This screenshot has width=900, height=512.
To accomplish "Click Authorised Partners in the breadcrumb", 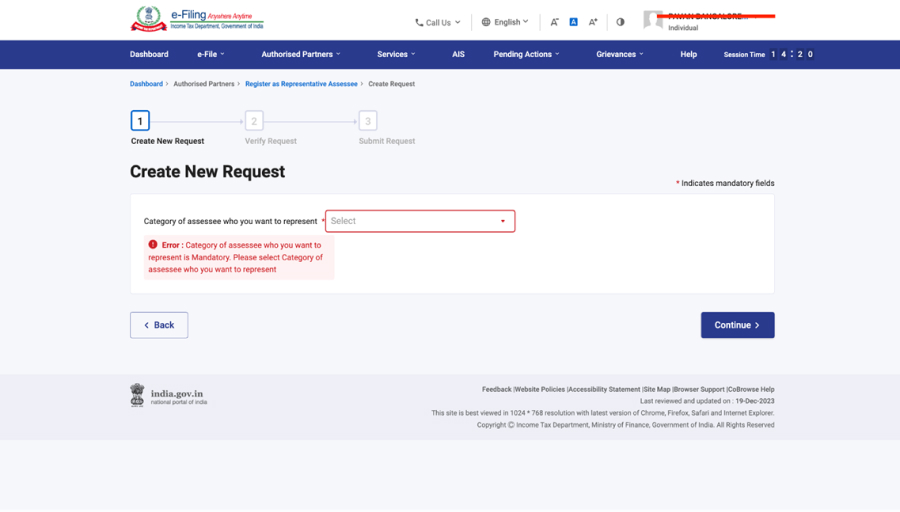I will pyautogui.click(x=204, y=84).
